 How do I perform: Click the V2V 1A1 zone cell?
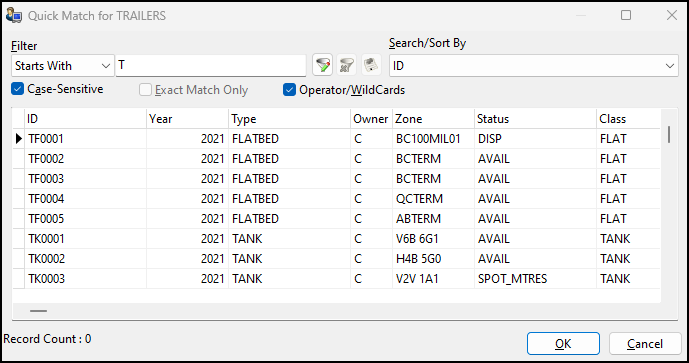[433, 279]
